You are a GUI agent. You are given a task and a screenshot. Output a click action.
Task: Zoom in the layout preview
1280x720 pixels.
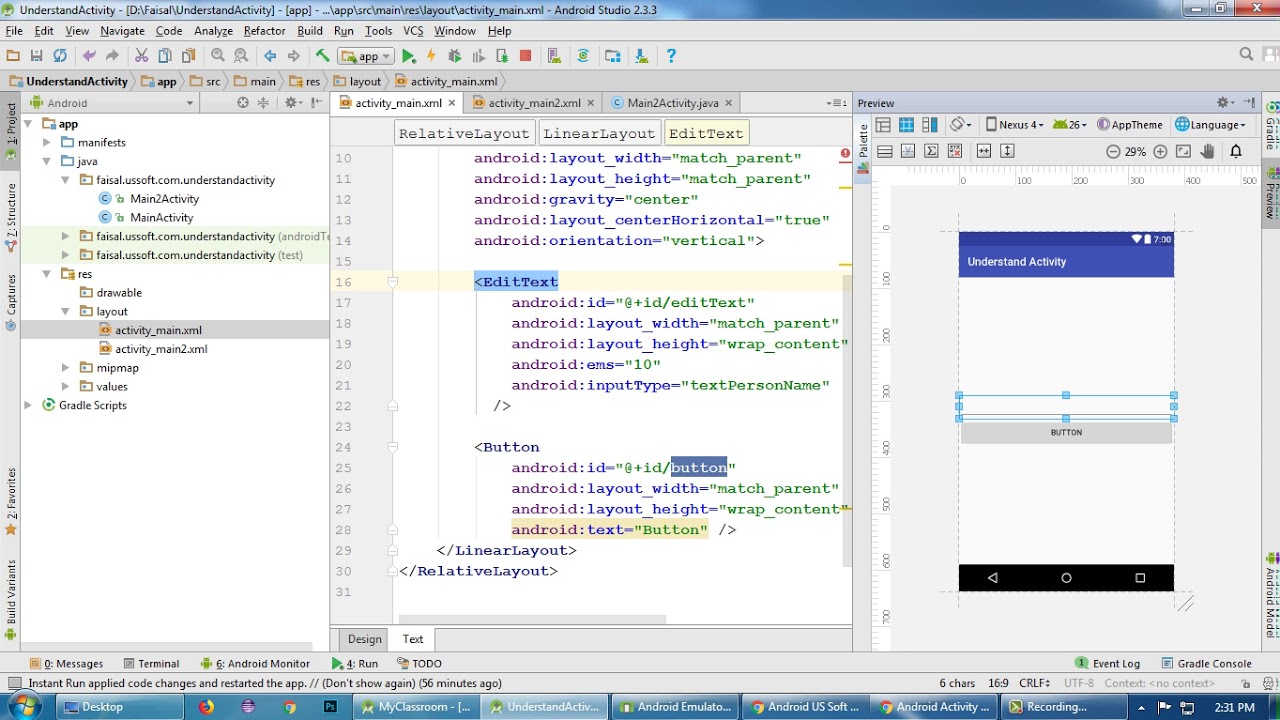[x=1160, y=152]
